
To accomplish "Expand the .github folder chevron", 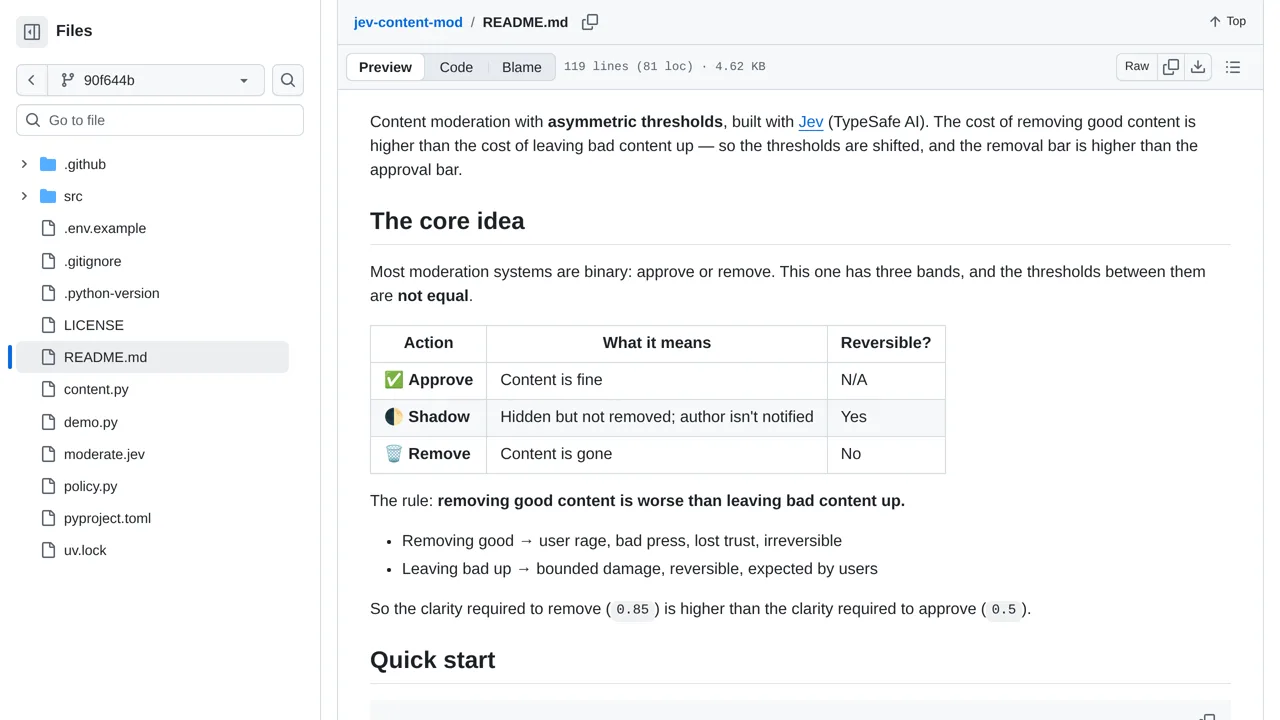I will pos(24,164).
